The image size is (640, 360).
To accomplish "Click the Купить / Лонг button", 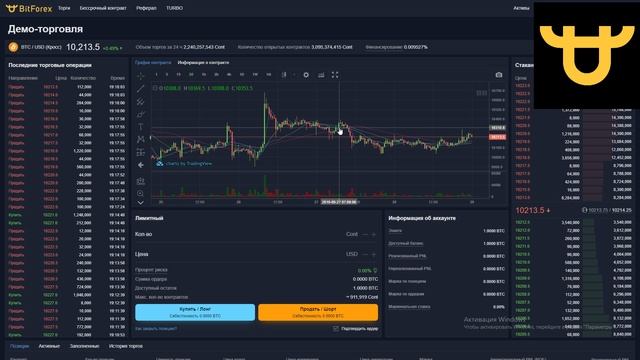I will [x=195, y=312].
